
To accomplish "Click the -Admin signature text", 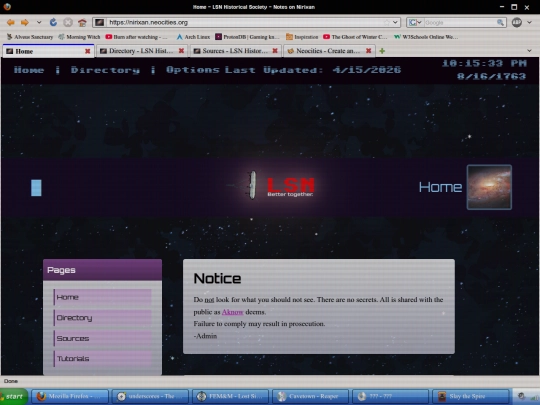I will [205, 336].
